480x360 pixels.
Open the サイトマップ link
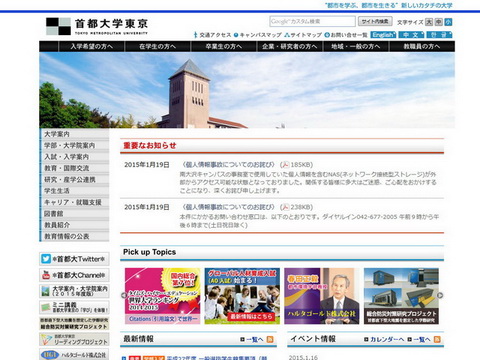[303, 35]
